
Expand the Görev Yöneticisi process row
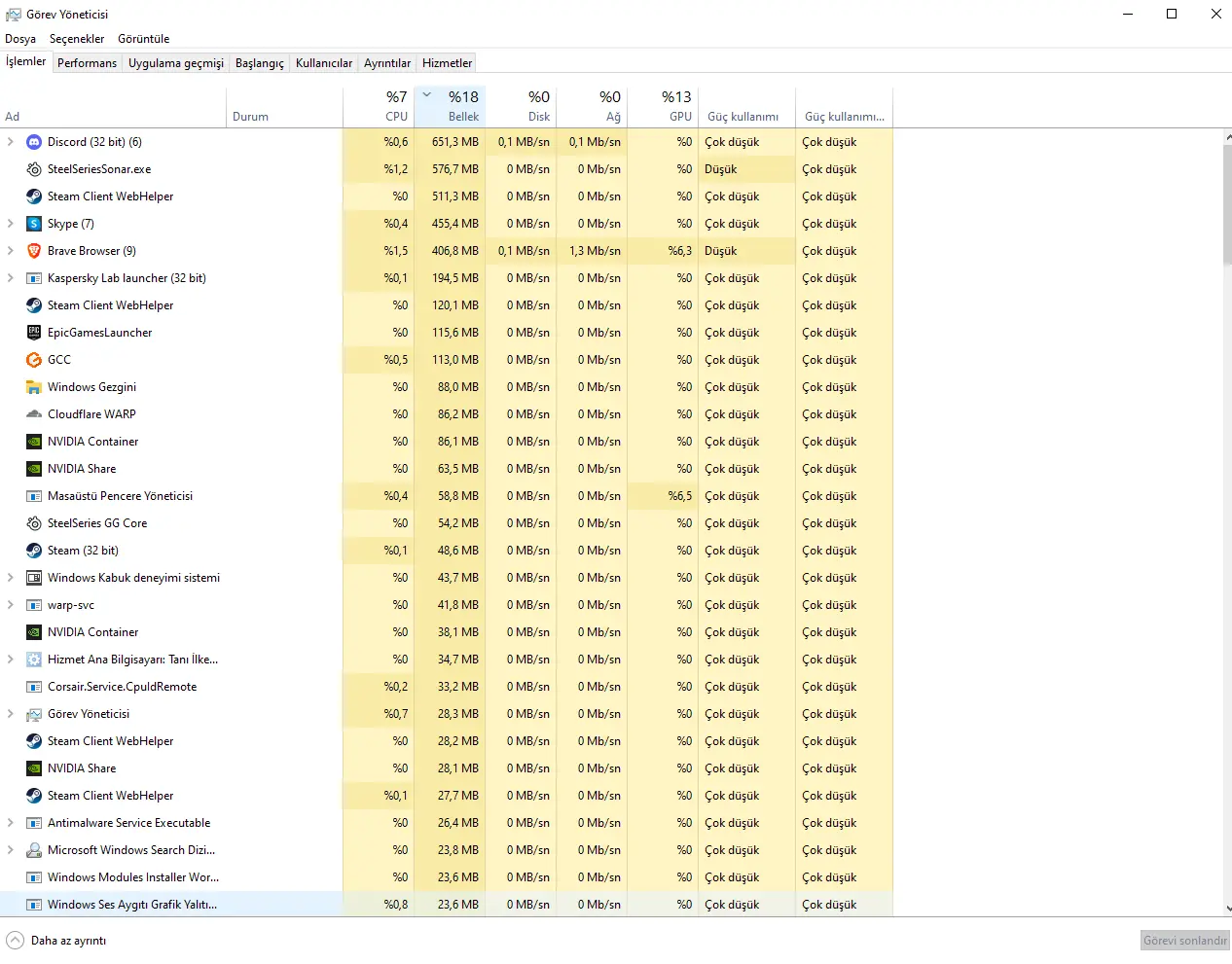coord(11,714)
